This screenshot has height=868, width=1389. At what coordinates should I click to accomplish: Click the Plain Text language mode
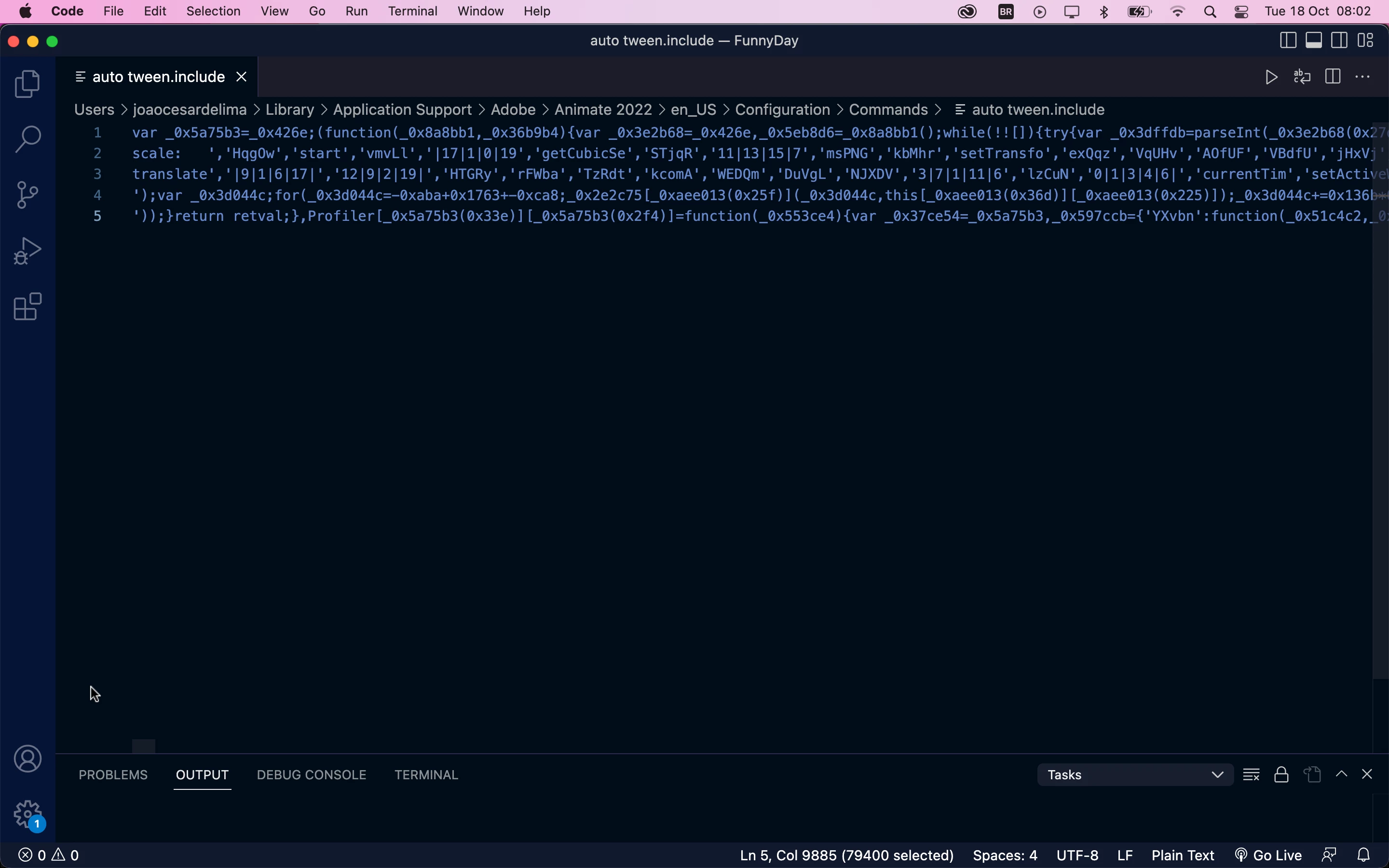coord(1183,855)
